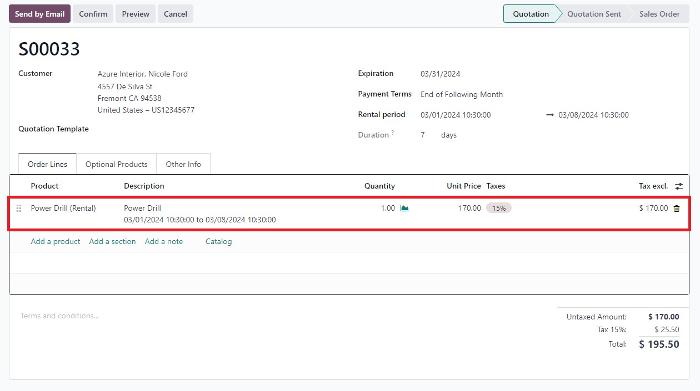The image size is (700, 391).
Task: Remove the 15% tax tag
Action: (499, 208)
